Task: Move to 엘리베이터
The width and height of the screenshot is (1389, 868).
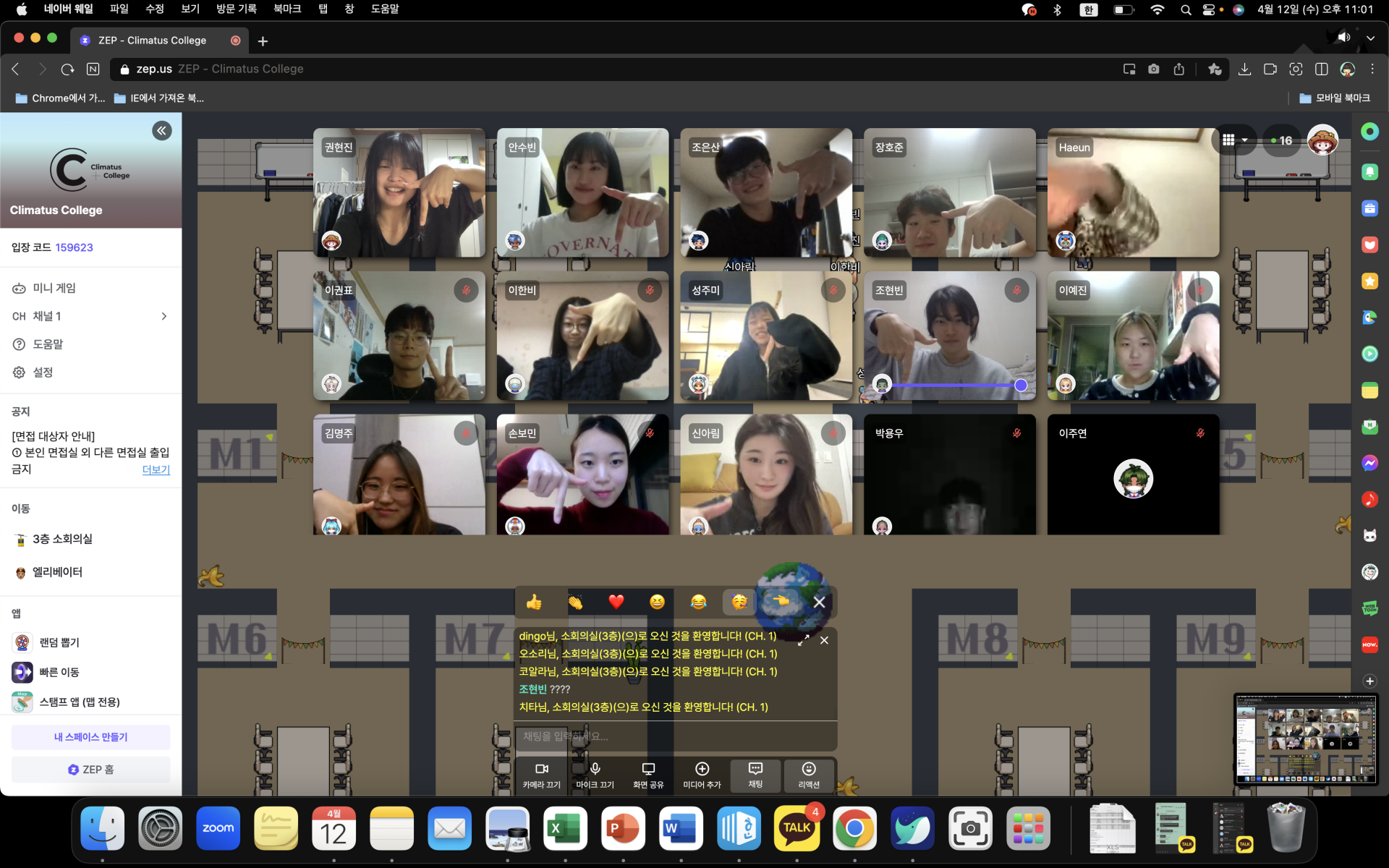Action: (x=90, y=572)
